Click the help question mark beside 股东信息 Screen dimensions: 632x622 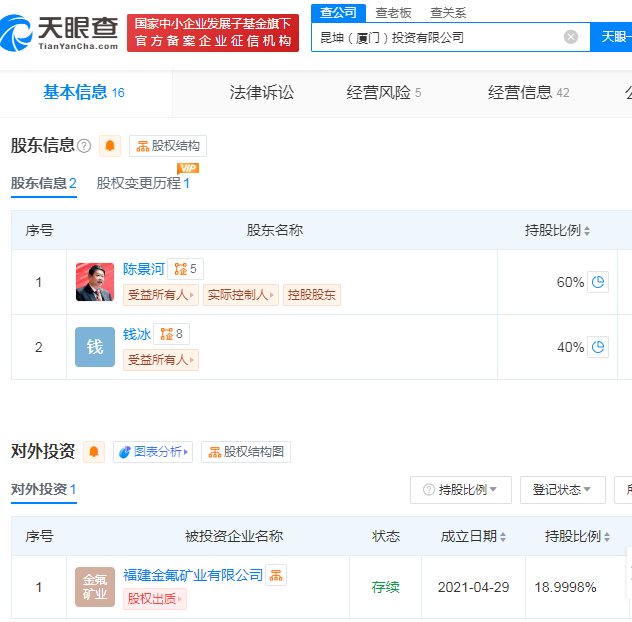coord(84,146)
